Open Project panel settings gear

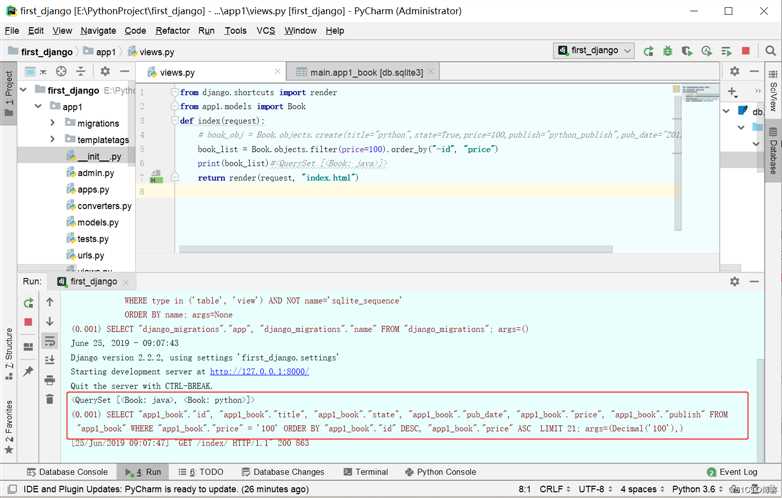pos(105,71)
